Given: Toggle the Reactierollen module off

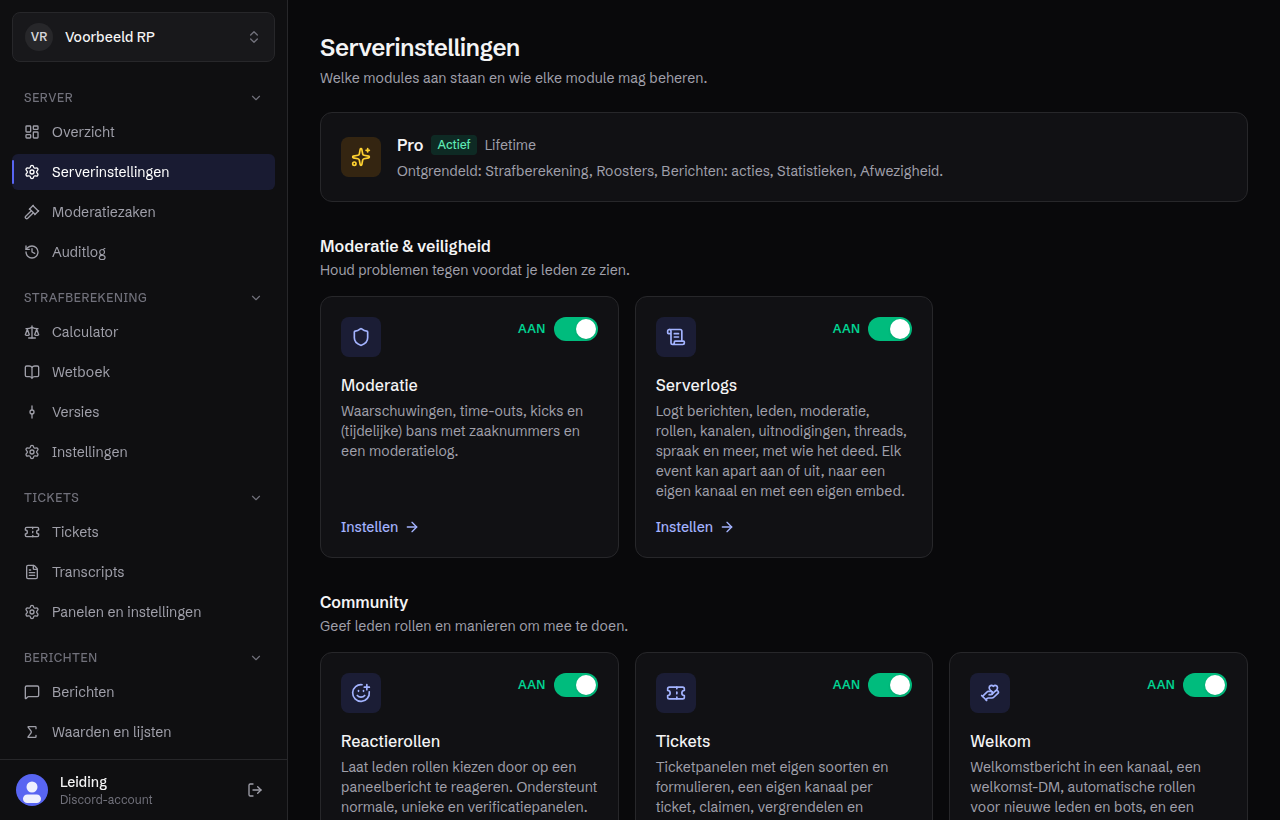Looking at the screenshot, I should coord(576,685).
